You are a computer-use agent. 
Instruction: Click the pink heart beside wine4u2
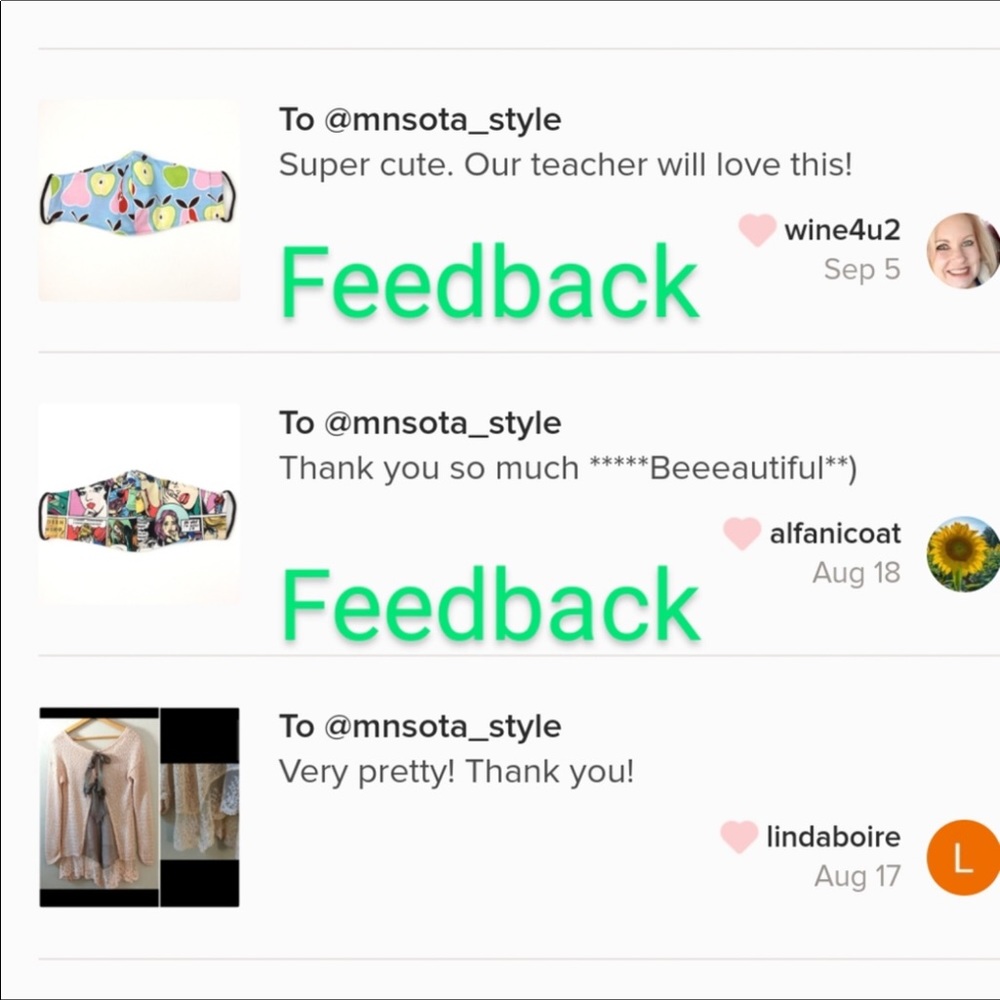[x=757, y=231]
